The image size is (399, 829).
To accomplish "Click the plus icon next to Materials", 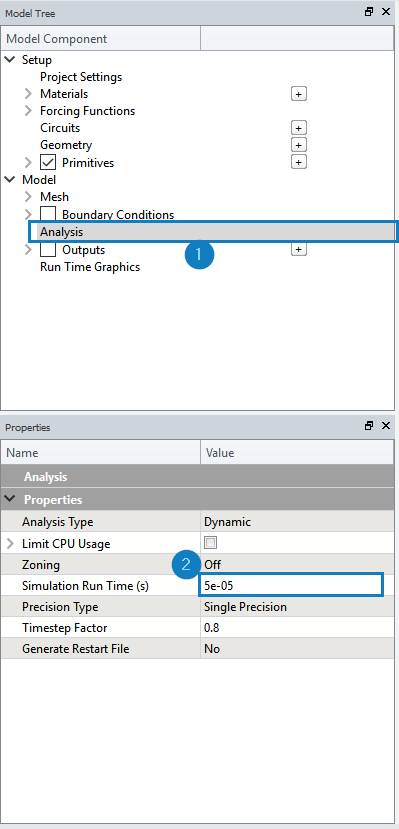I will [299, 94].
